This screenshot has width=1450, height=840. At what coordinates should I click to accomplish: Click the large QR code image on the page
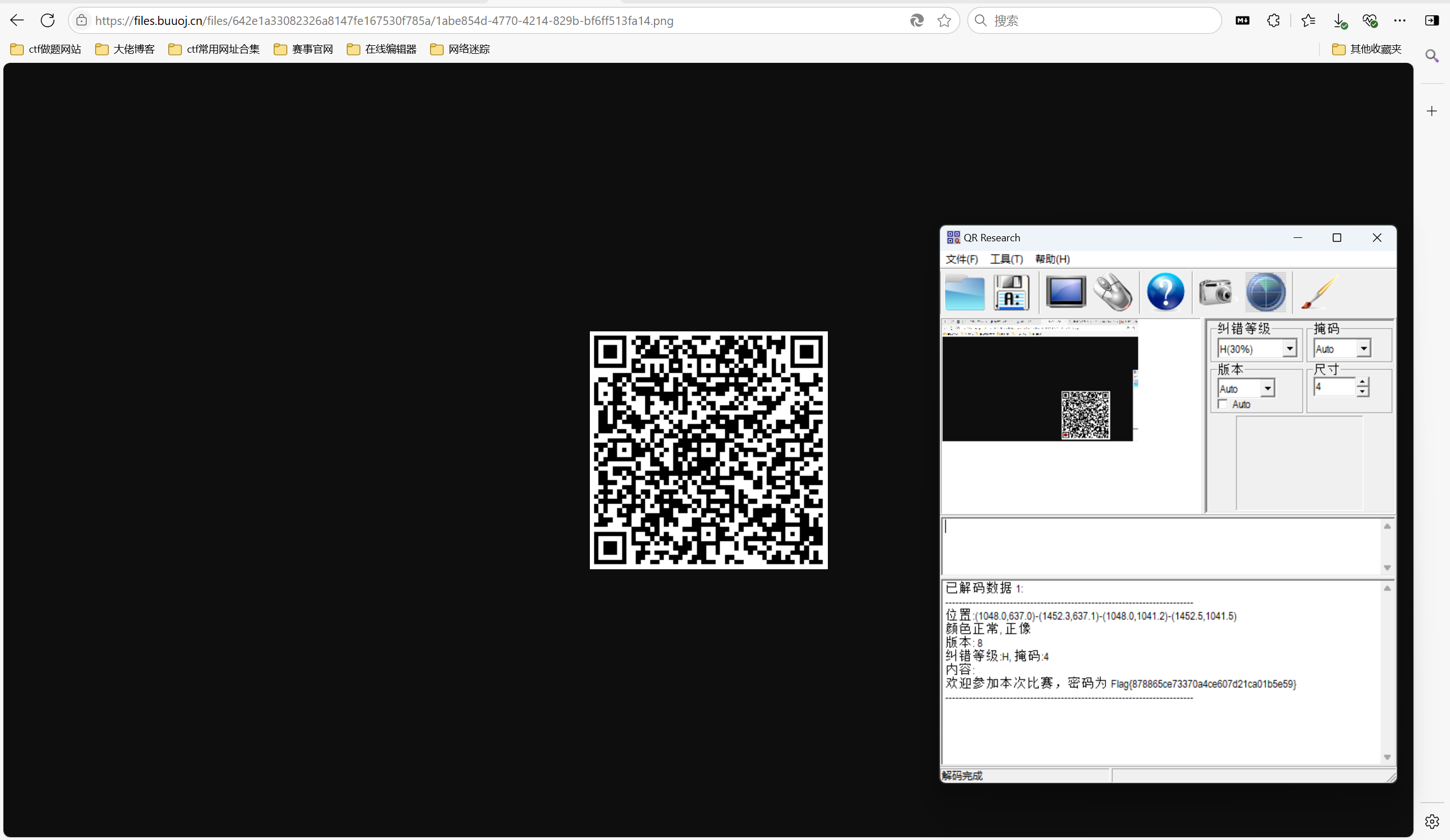click(708, 450)
